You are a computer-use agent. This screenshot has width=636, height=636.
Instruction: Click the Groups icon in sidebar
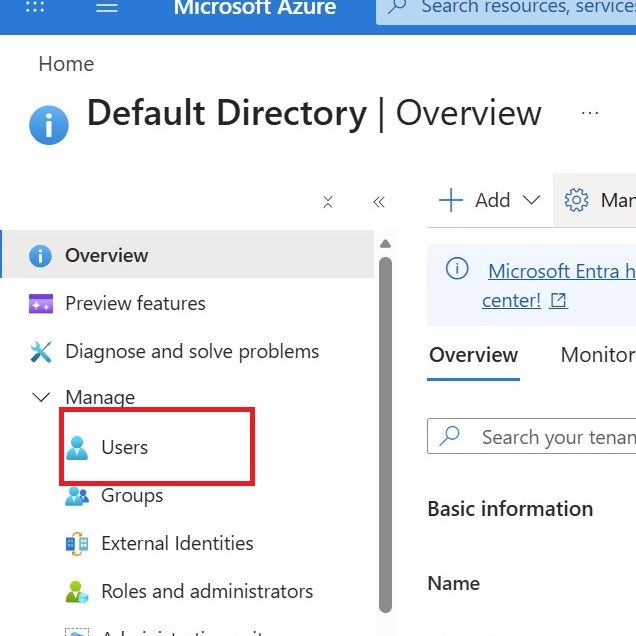(x=77, y=496)
